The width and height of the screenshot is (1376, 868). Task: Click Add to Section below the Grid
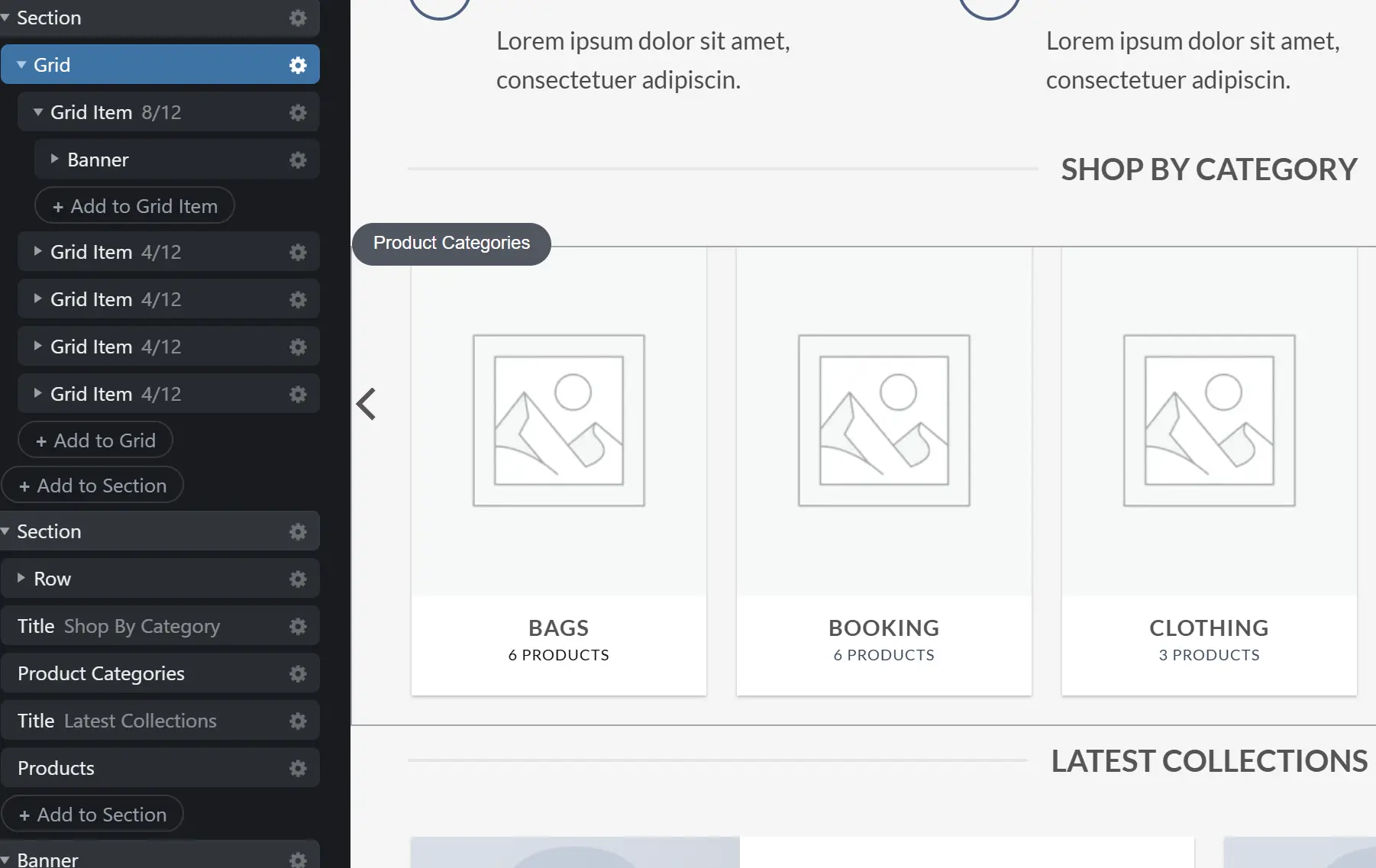click(x=92, y=485)
